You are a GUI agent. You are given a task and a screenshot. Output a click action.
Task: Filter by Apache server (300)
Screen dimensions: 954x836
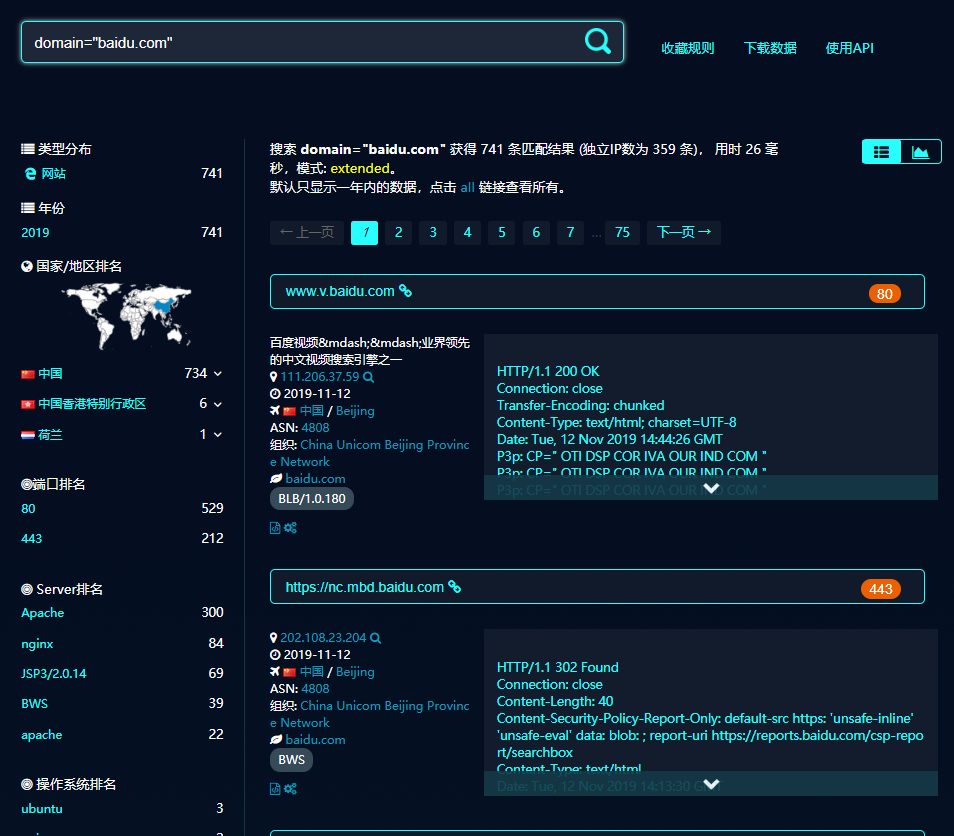pyautogui.click(x=43, y=613)
